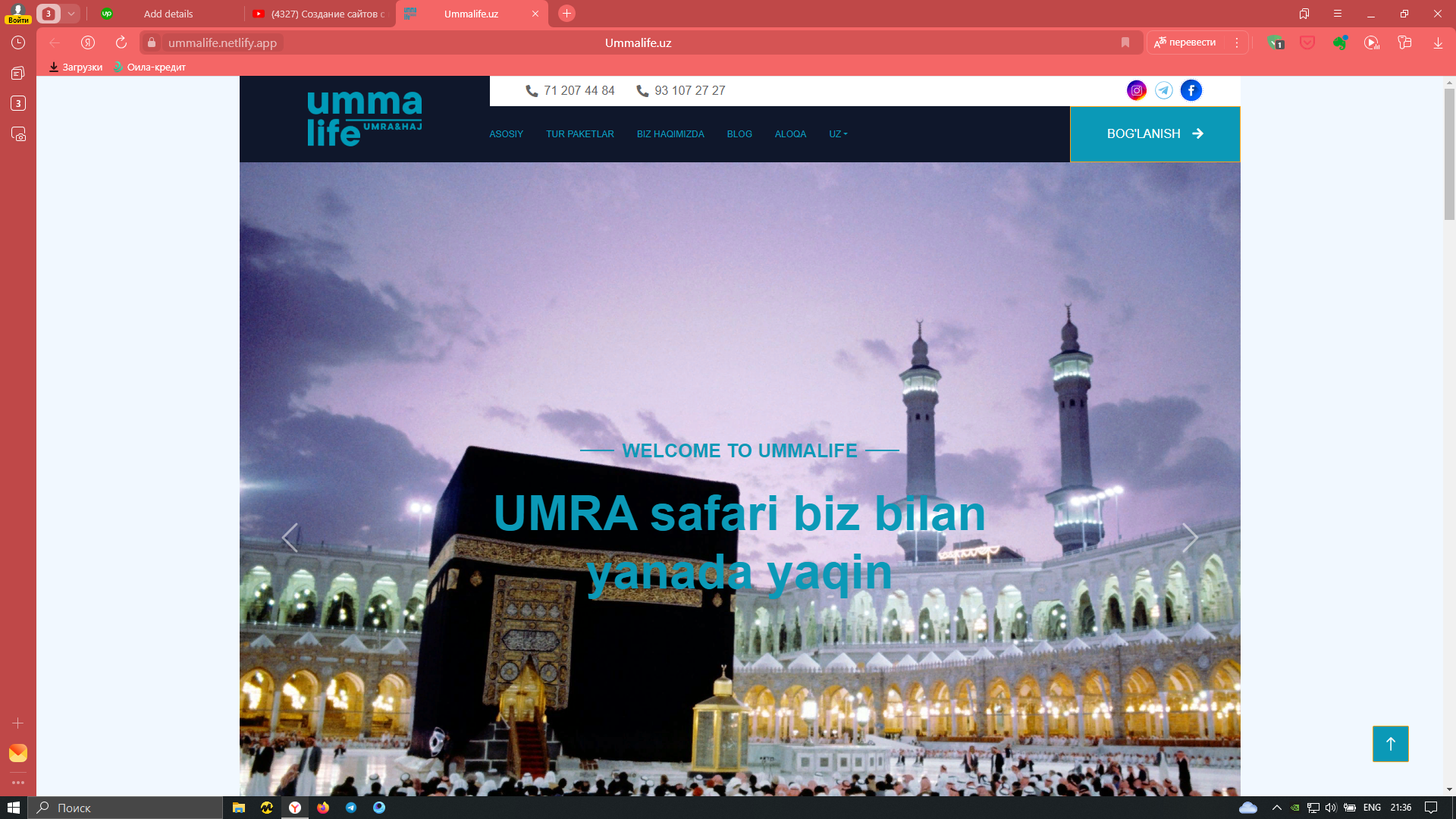Open the Telegram social icon
This screenshot has width=1456, height=819.
pos(1163,90)
